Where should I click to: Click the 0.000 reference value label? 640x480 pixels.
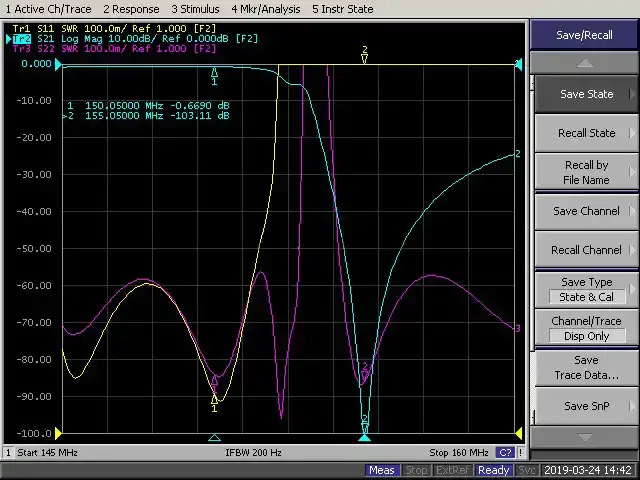pyautogui.click(x=36, y=64)
